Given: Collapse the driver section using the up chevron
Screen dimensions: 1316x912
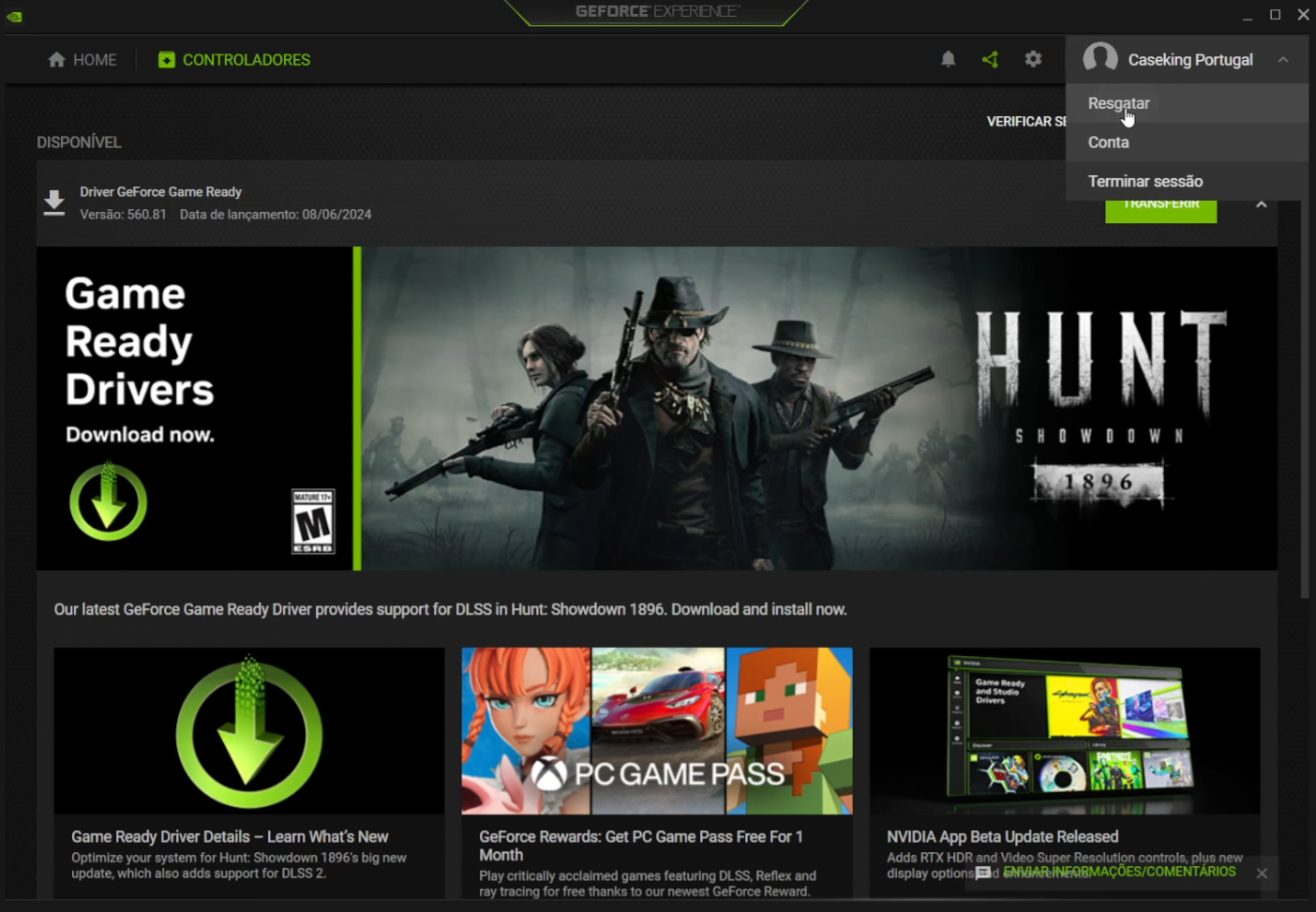Looking at the screenshot, I should (1262, 203).
